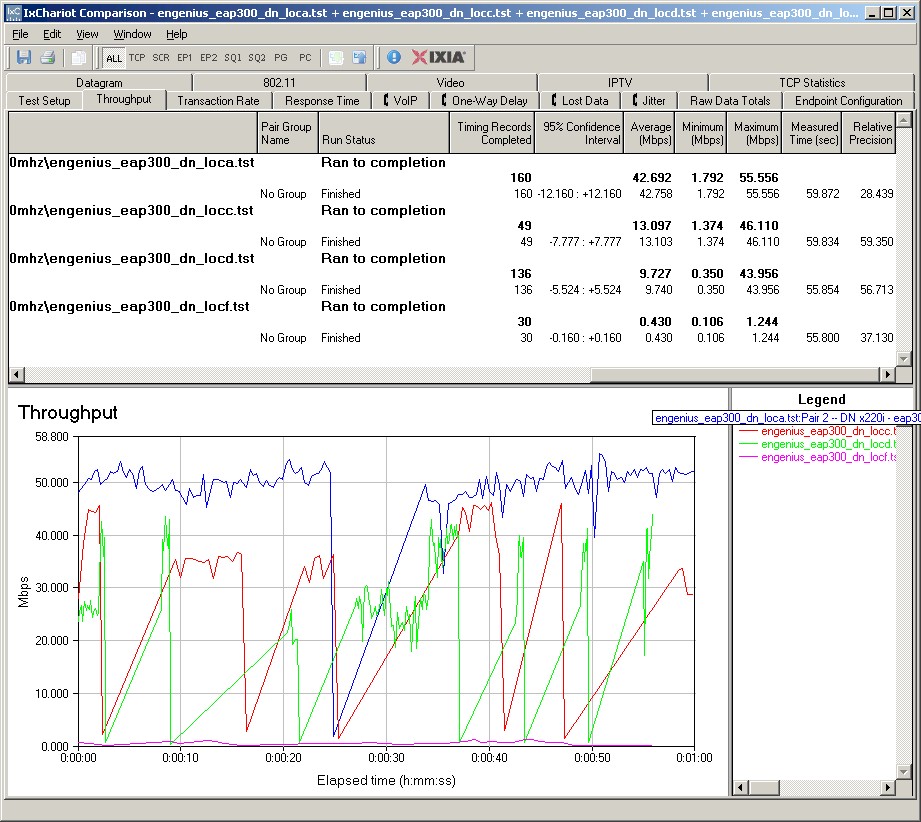Open the VoIP tab
Screen dimensions: 921x822
(x=401, y=101)
